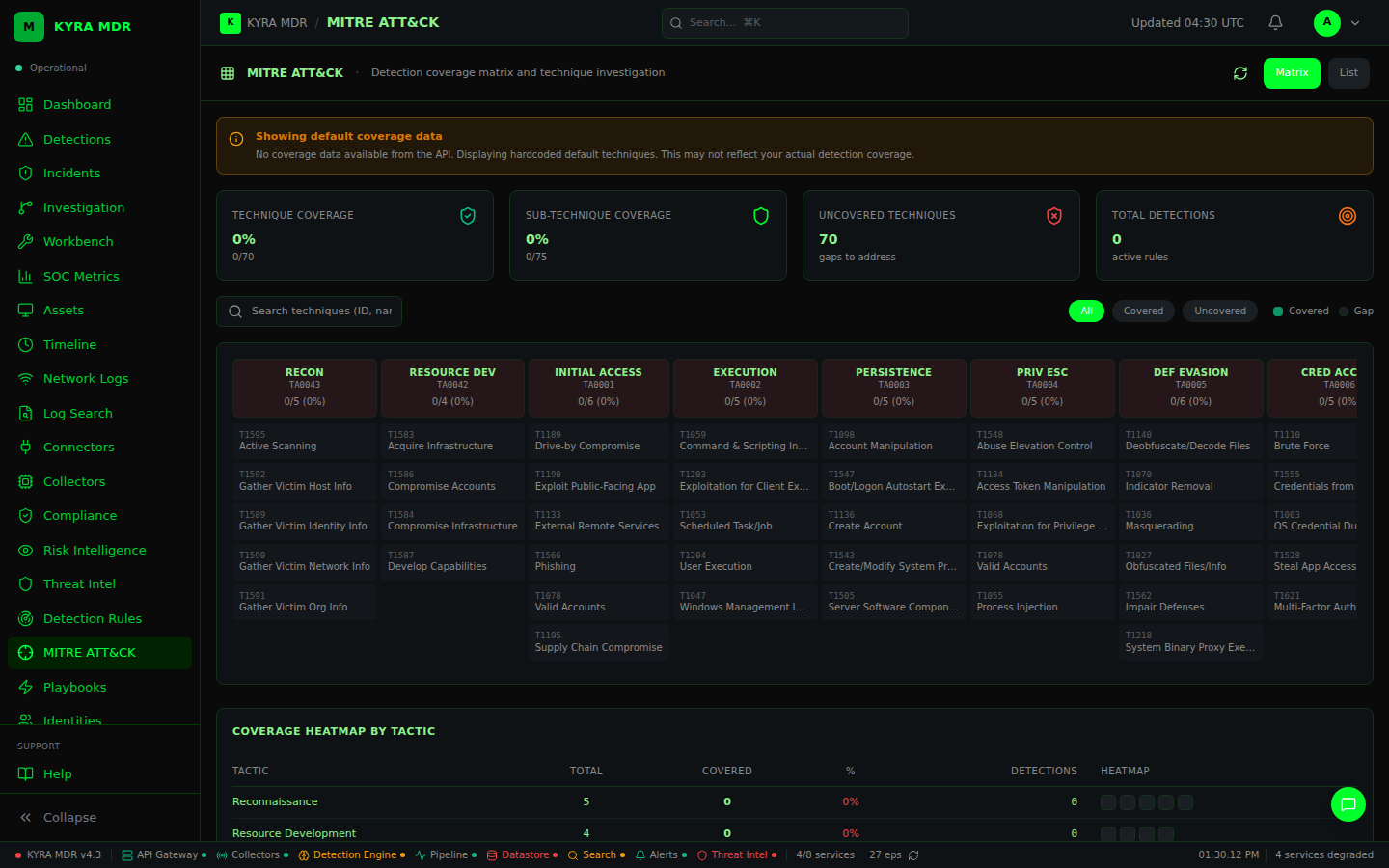Click the Dashboard sidebar icon
1389x868 pixels.
26,105
